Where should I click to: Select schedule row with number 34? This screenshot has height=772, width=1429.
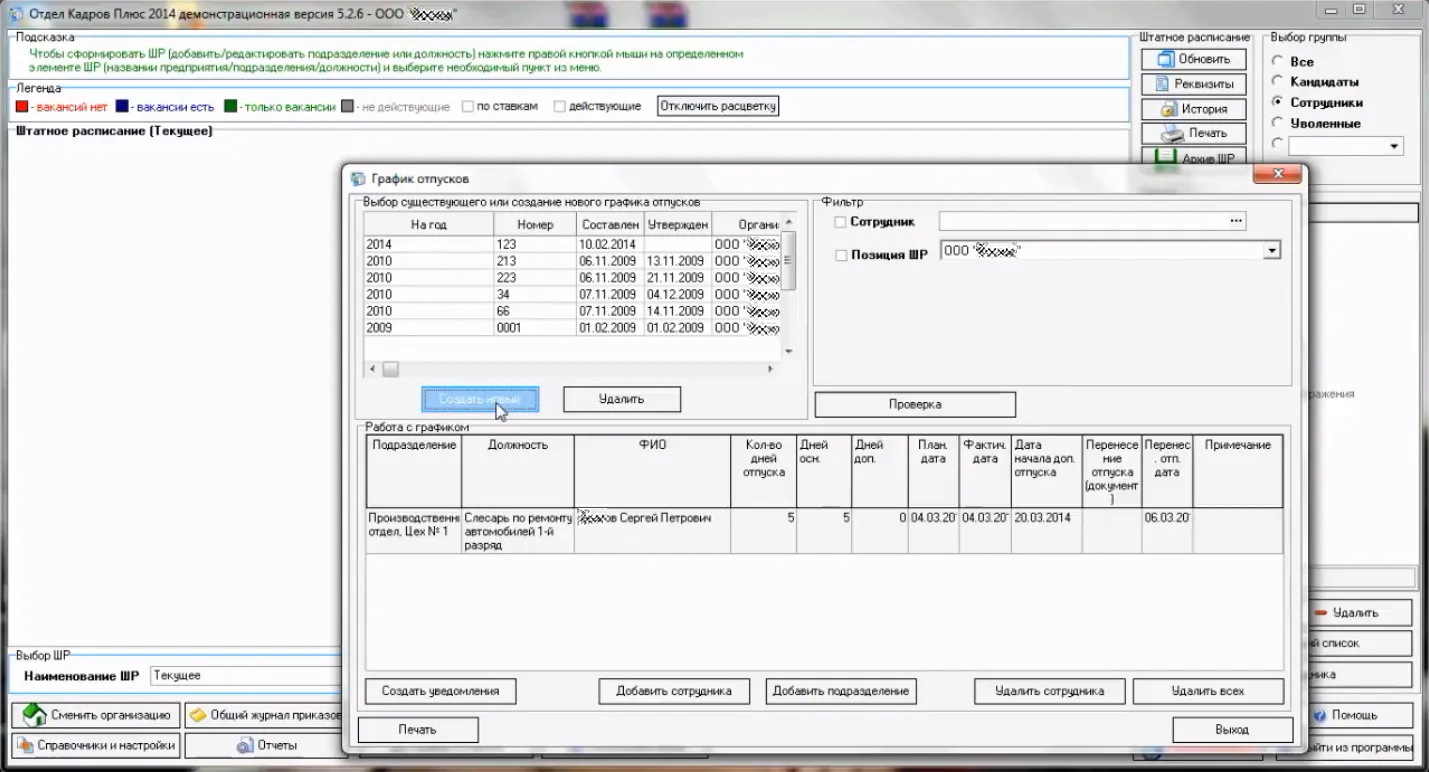(572, 295)
